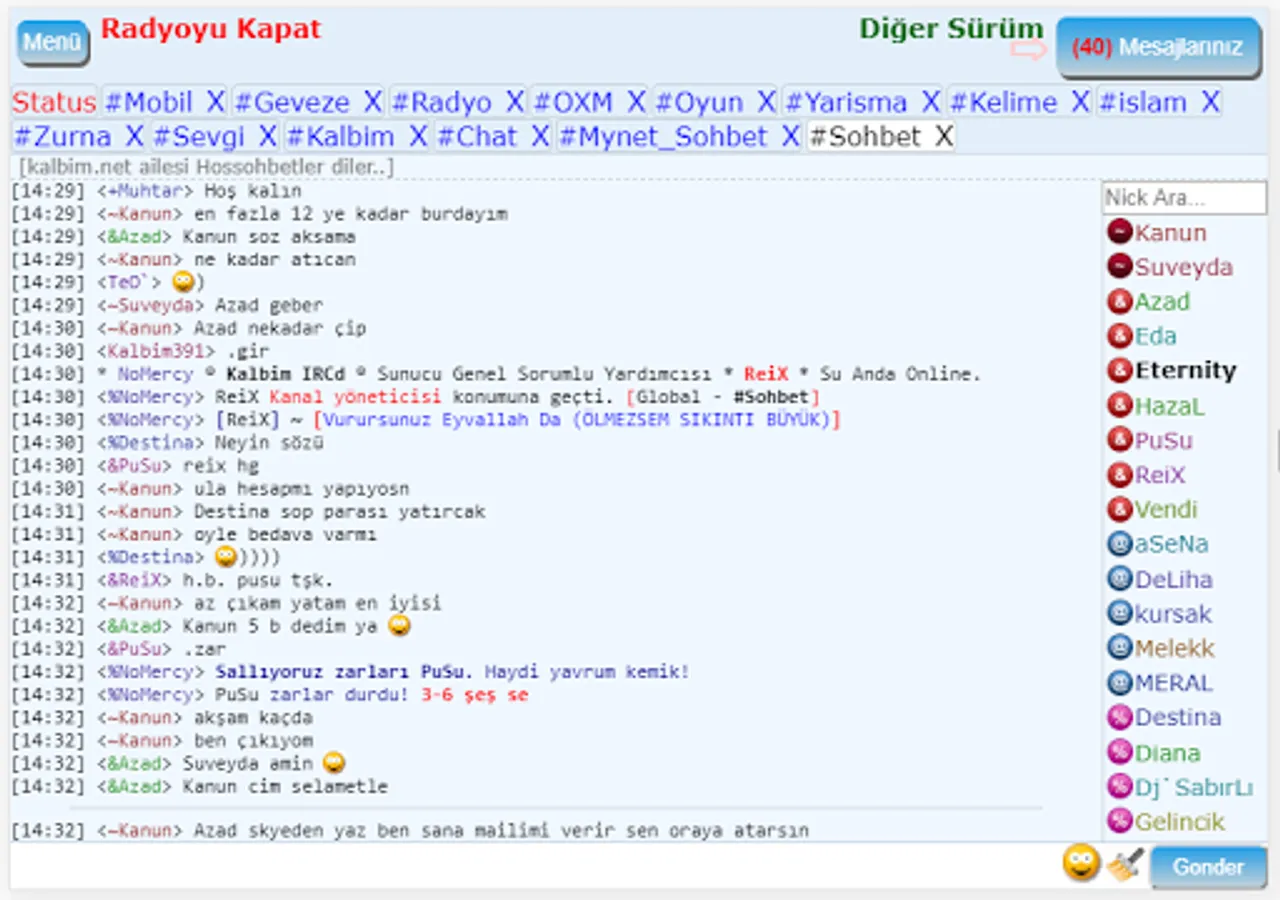Click the pink icon beside Destina
The height and width of the screenshot is (900, 1280).
pos(1119,717)
